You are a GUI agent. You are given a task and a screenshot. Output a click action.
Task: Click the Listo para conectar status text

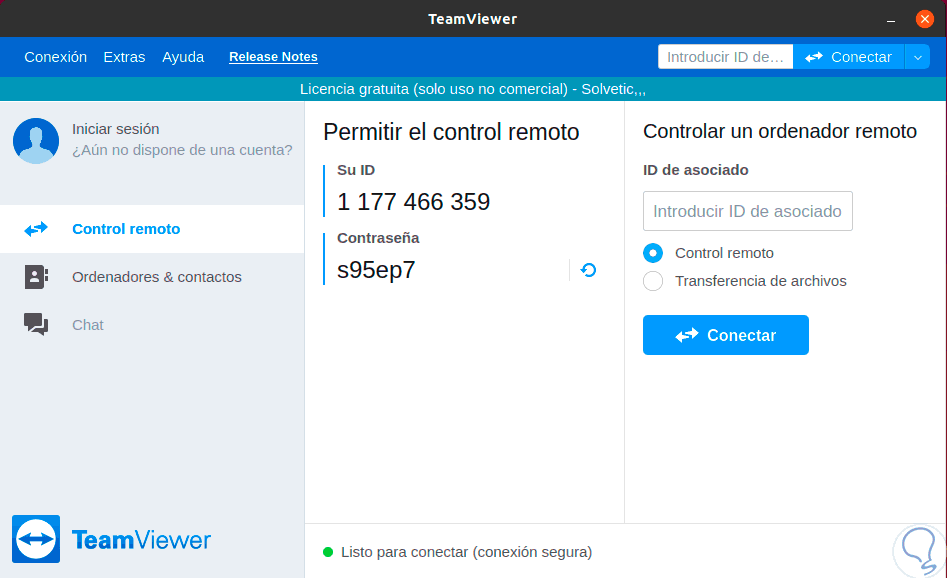(466, 552)
